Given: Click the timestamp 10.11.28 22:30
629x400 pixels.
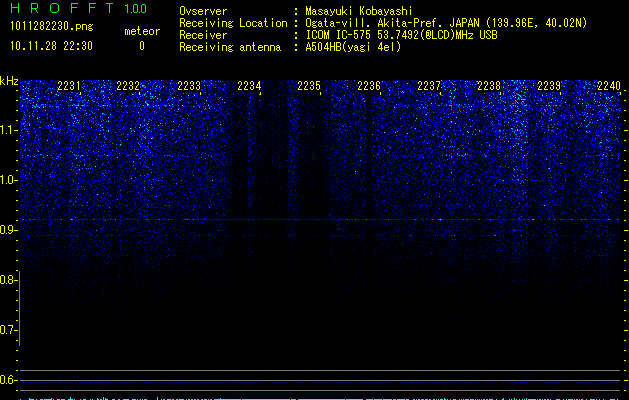Looking at the screenshot, I should 51,46.
